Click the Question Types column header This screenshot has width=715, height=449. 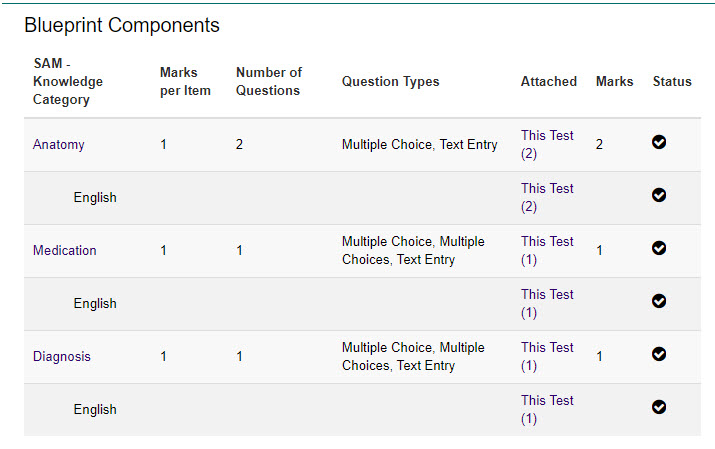pos(390,82)
